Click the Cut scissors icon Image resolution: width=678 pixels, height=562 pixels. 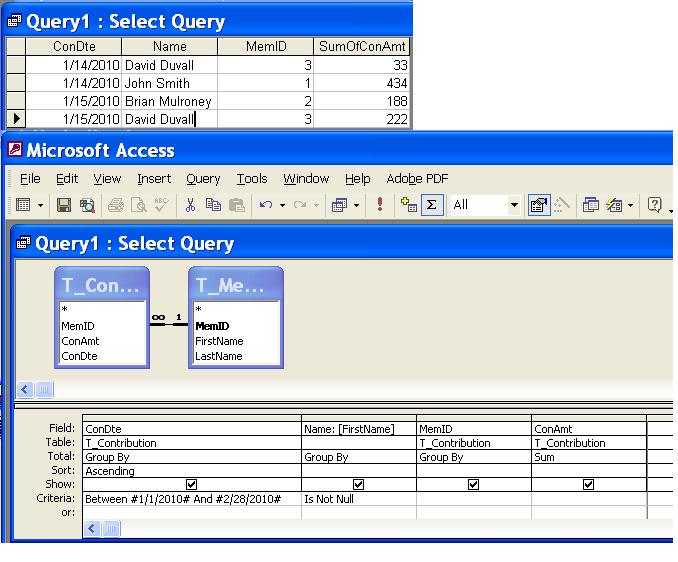coord(190,205)
